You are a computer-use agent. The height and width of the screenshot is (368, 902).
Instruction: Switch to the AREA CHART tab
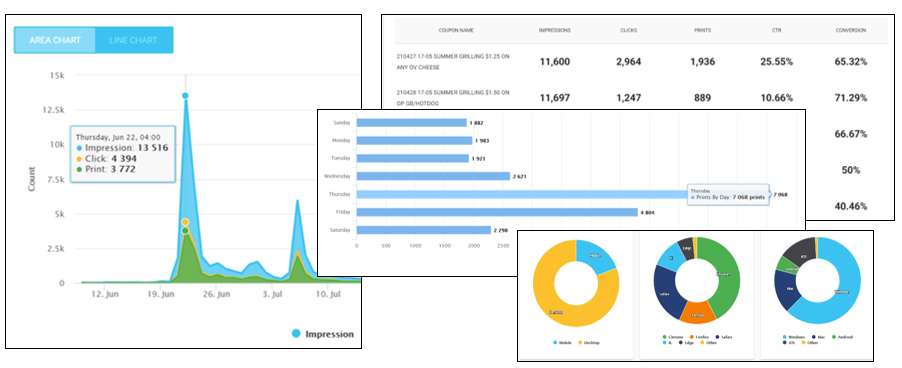click(x=55, y=40)
